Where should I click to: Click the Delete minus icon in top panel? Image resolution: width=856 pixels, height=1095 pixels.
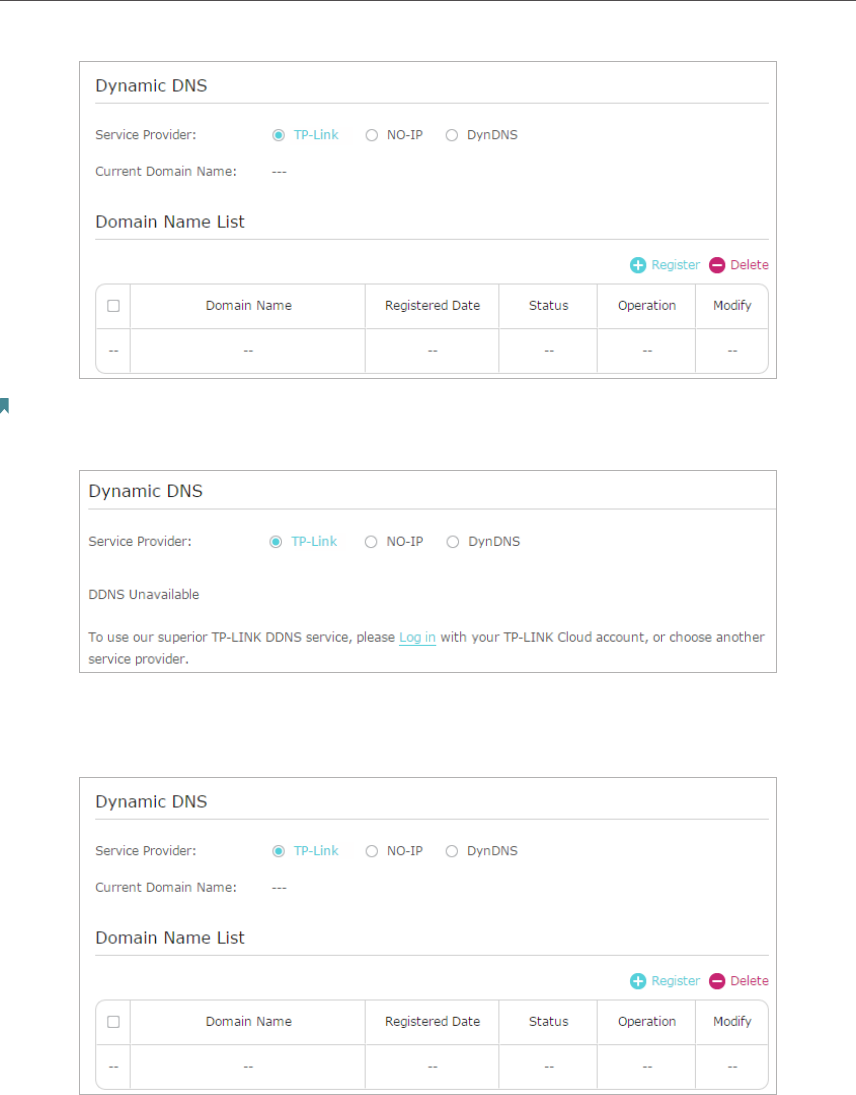(717, 265)
